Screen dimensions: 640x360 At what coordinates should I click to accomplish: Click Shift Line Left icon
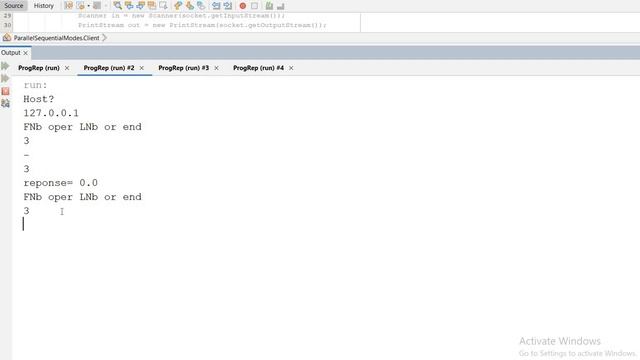tap(216, 6)
